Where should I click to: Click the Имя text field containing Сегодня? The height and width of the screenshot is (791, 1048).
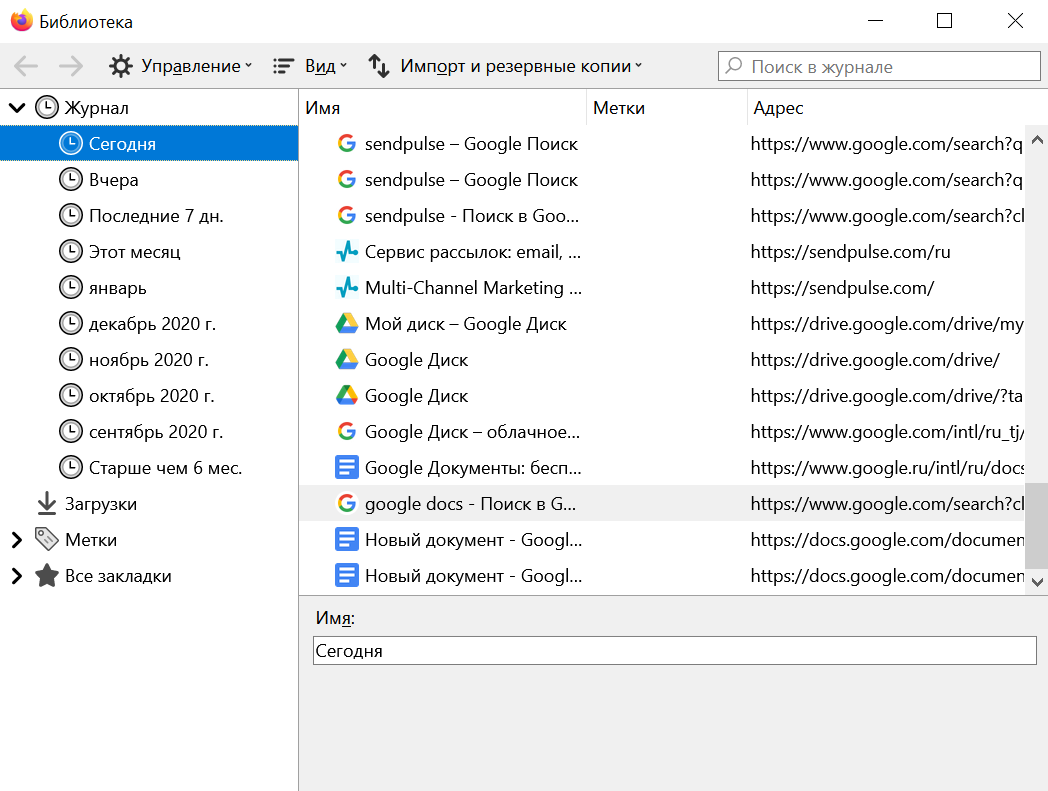tap(674, 651)
